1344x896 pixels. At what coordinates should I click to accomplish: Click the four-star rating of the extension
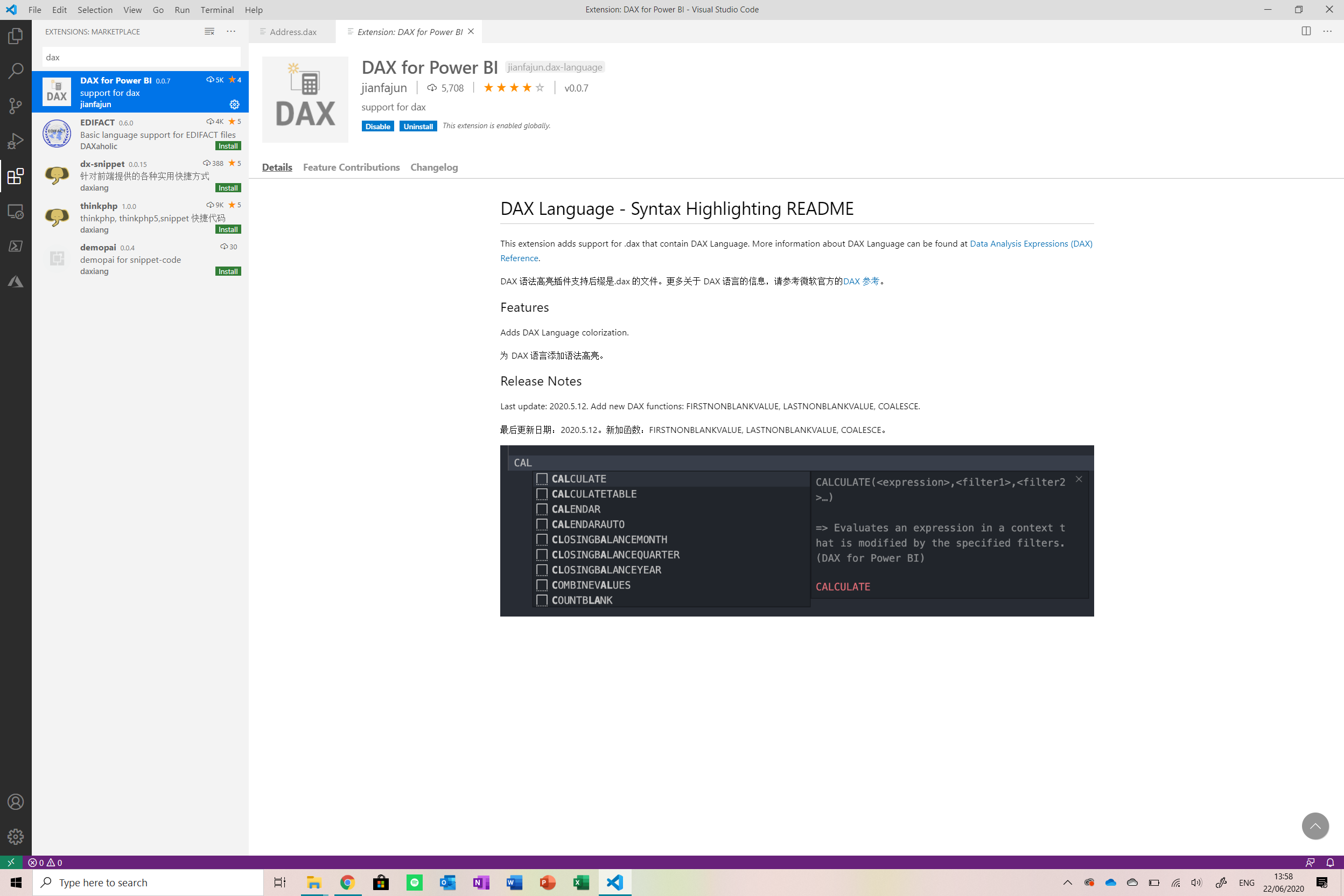click(514, 88)
